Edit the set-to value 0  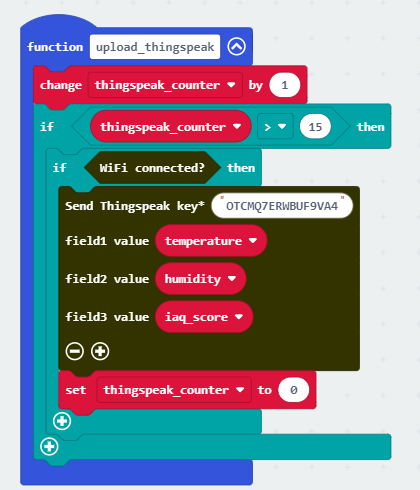[294, 390]
